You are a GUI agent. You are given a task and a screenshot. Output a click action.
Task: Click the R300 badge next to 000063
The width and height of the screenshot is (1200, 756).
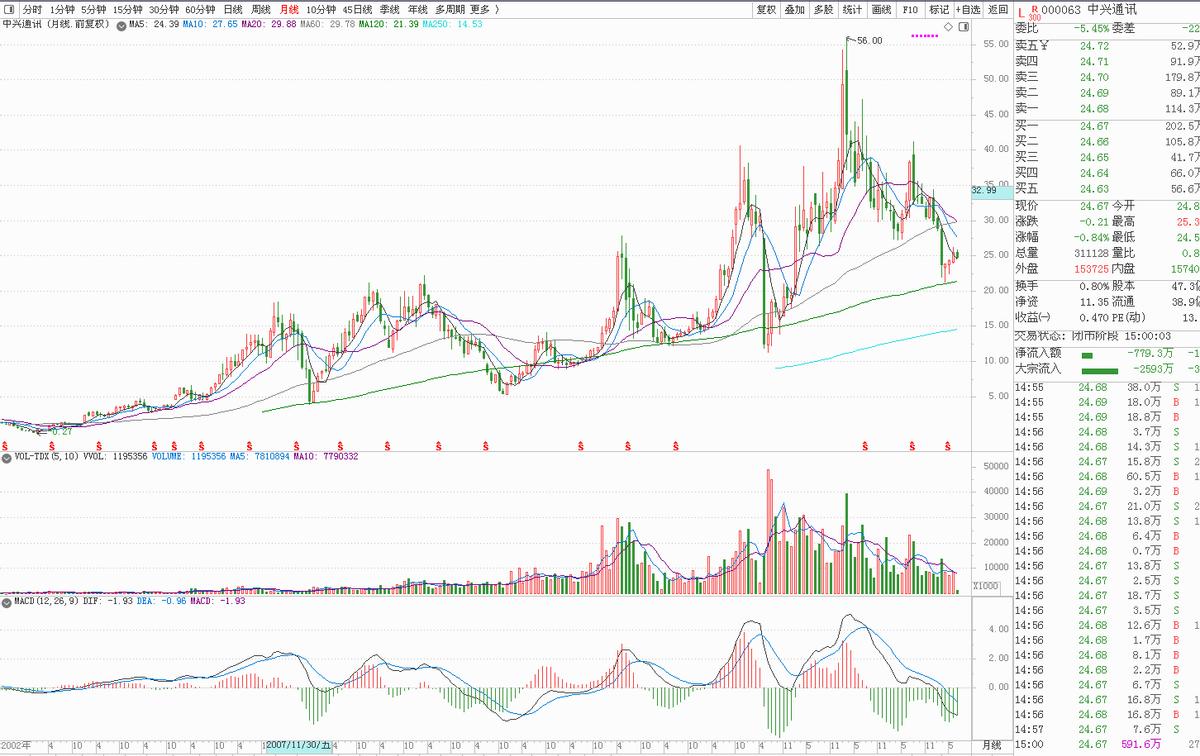pos(1034,12)
